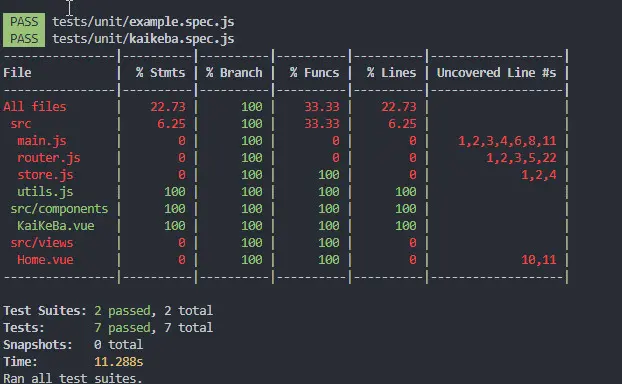Select the % Stmts column header

click(160, 73)
